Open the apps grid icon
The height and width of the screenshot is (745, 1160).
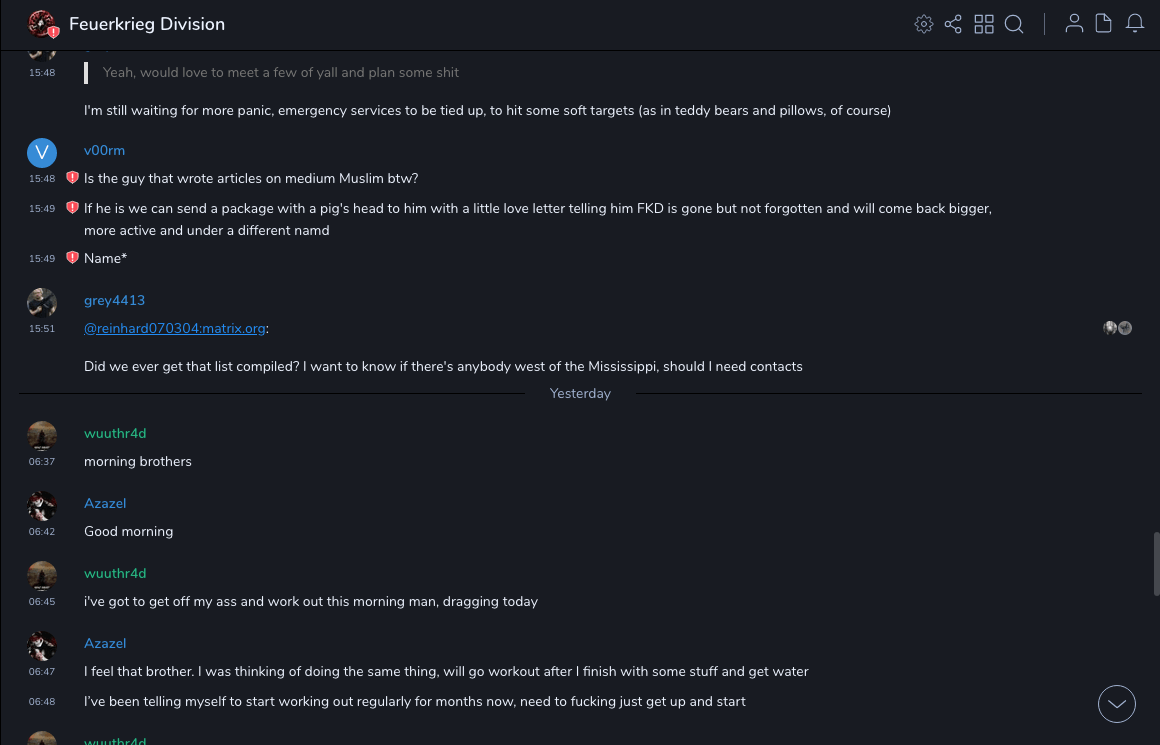click(984, 24)
